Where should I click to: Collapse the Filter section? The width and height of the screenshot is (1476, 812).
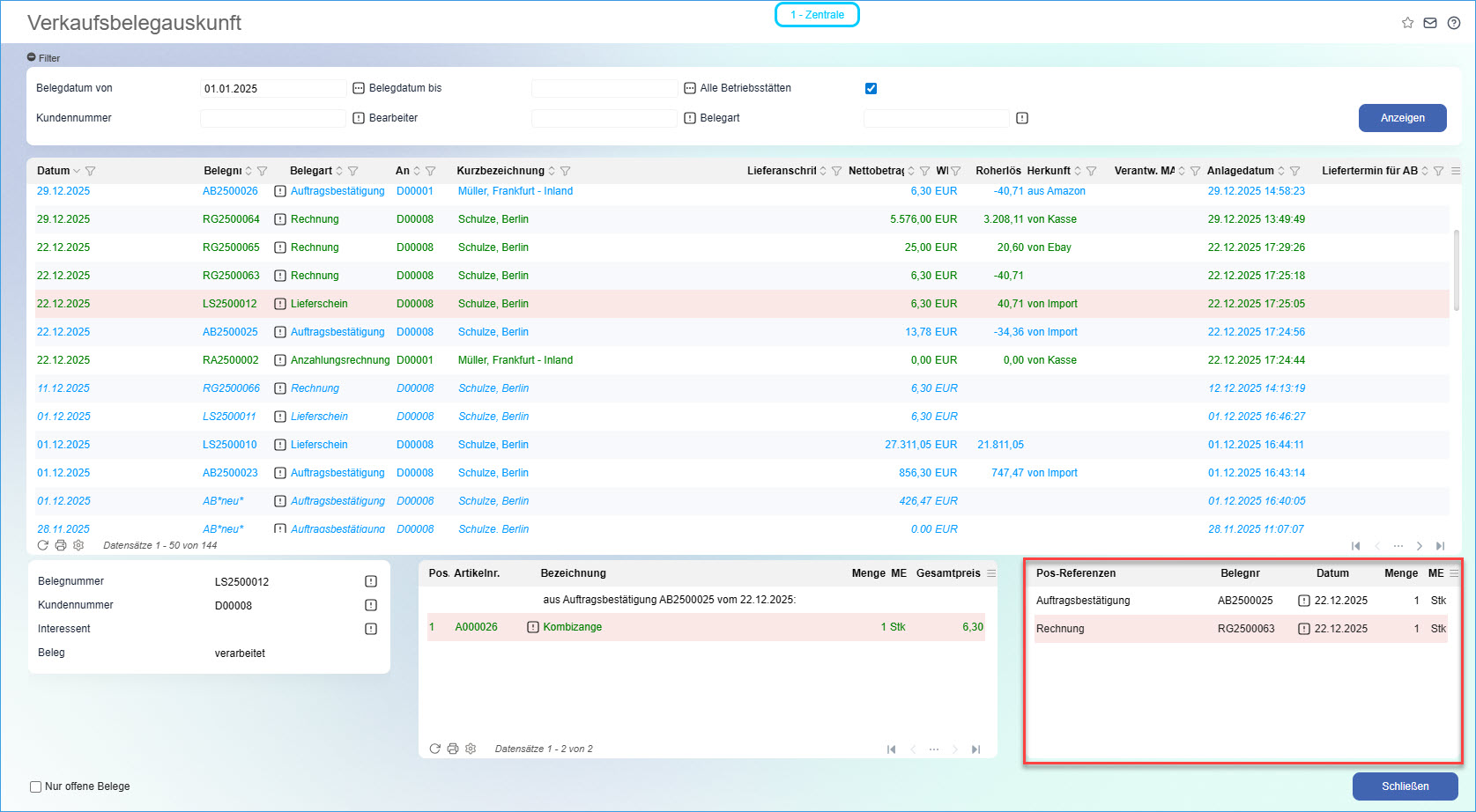point(32,57)
